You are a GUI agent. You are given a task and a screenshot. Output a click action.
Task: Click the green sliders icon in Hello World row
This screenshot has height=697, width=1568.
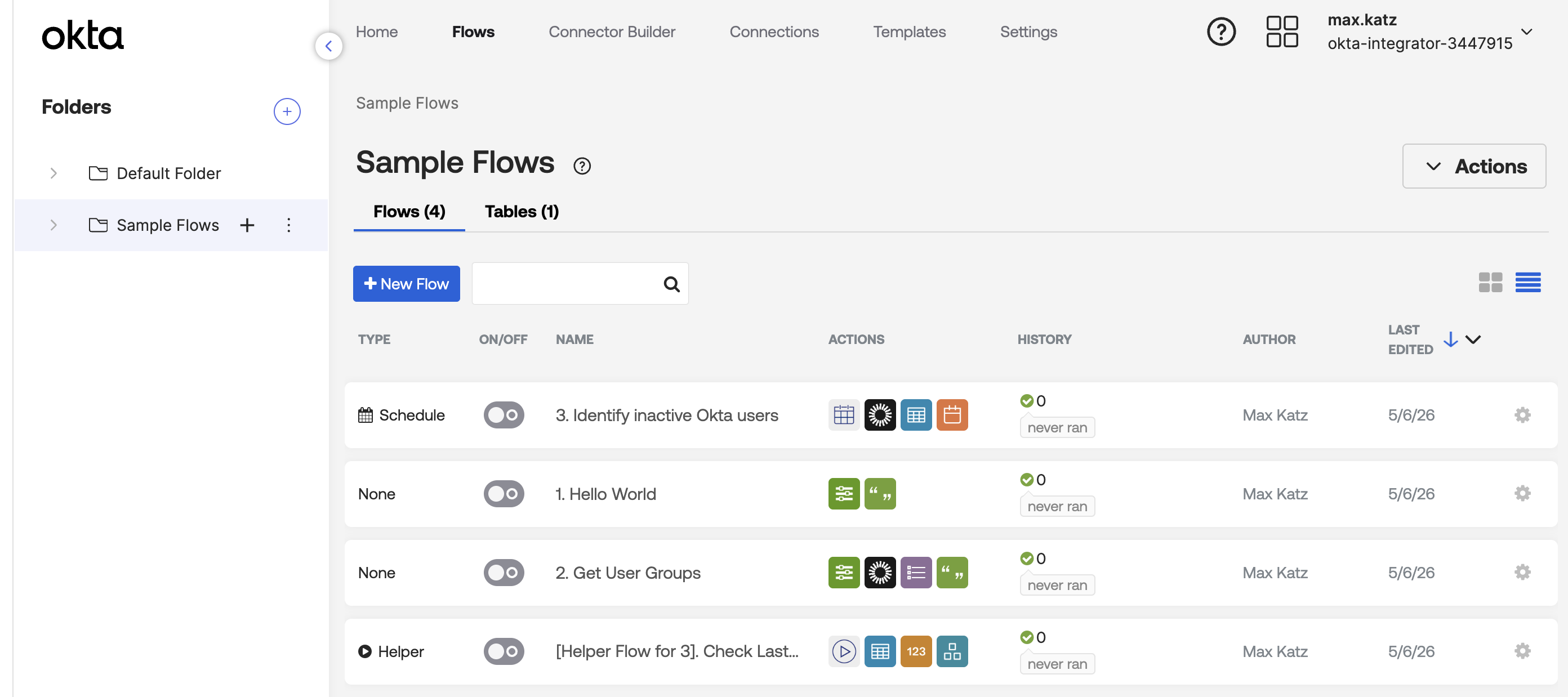(844, 494)
